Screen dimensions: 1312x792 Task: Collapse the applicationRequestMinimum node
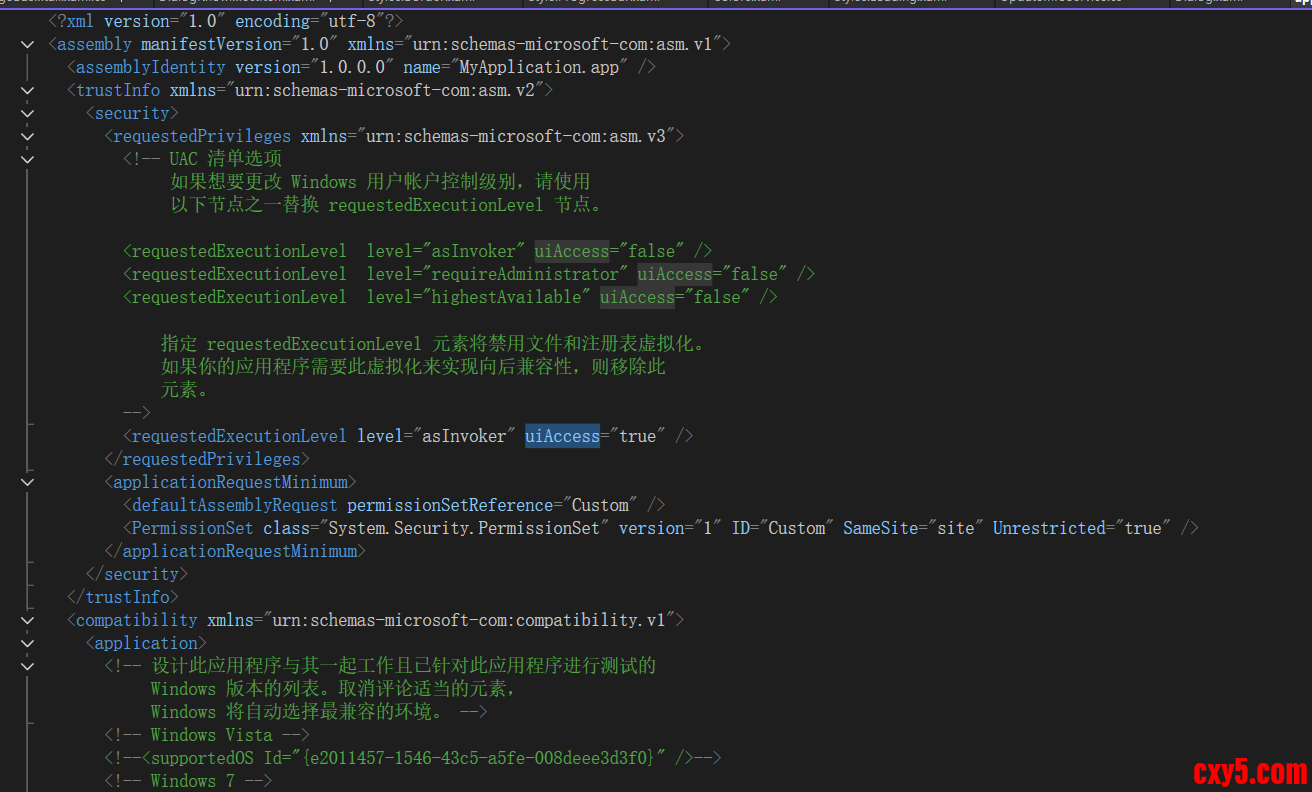27,482
